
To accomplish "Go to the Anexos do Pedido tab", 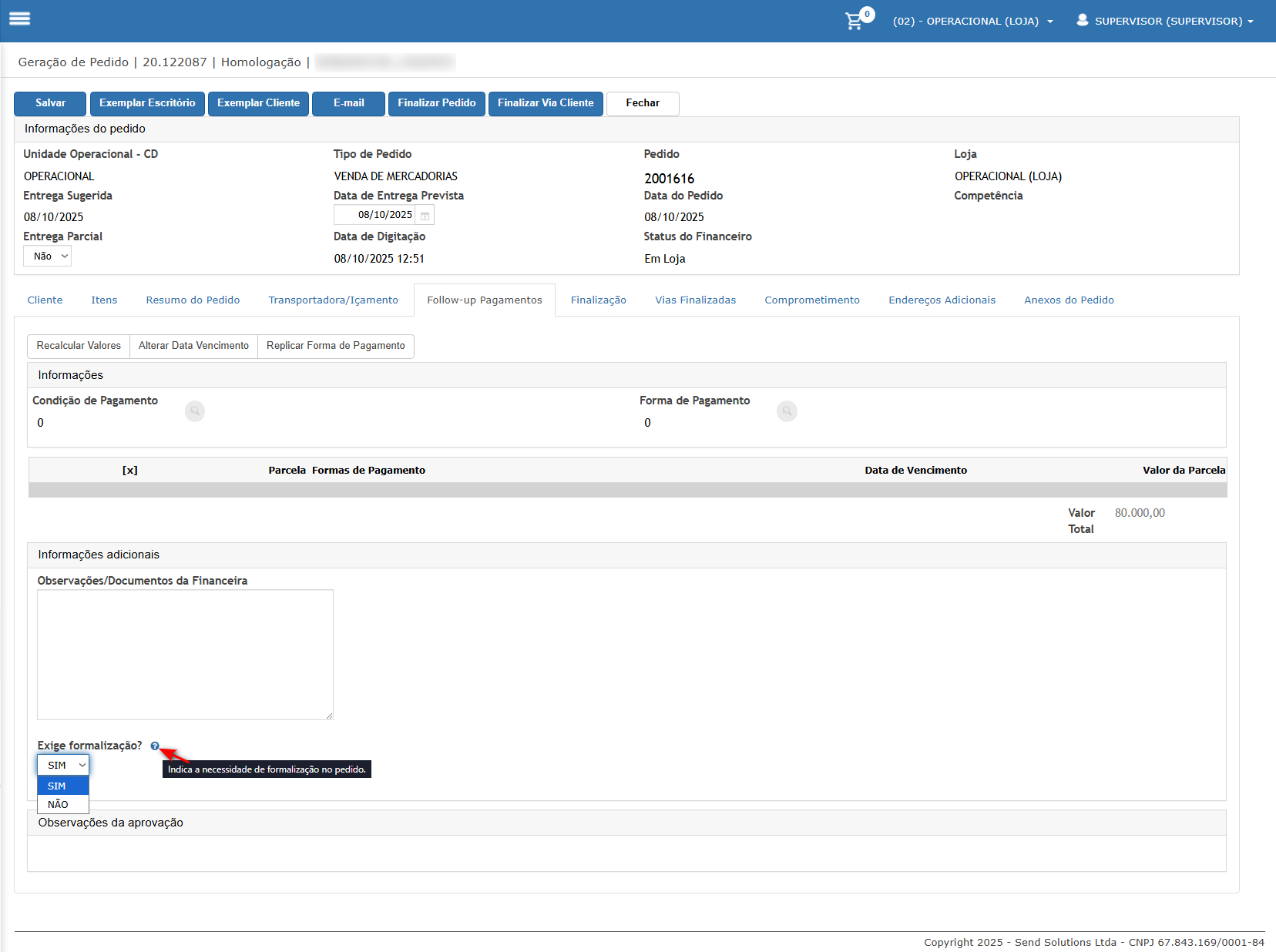I will [x=1068, y=300].
